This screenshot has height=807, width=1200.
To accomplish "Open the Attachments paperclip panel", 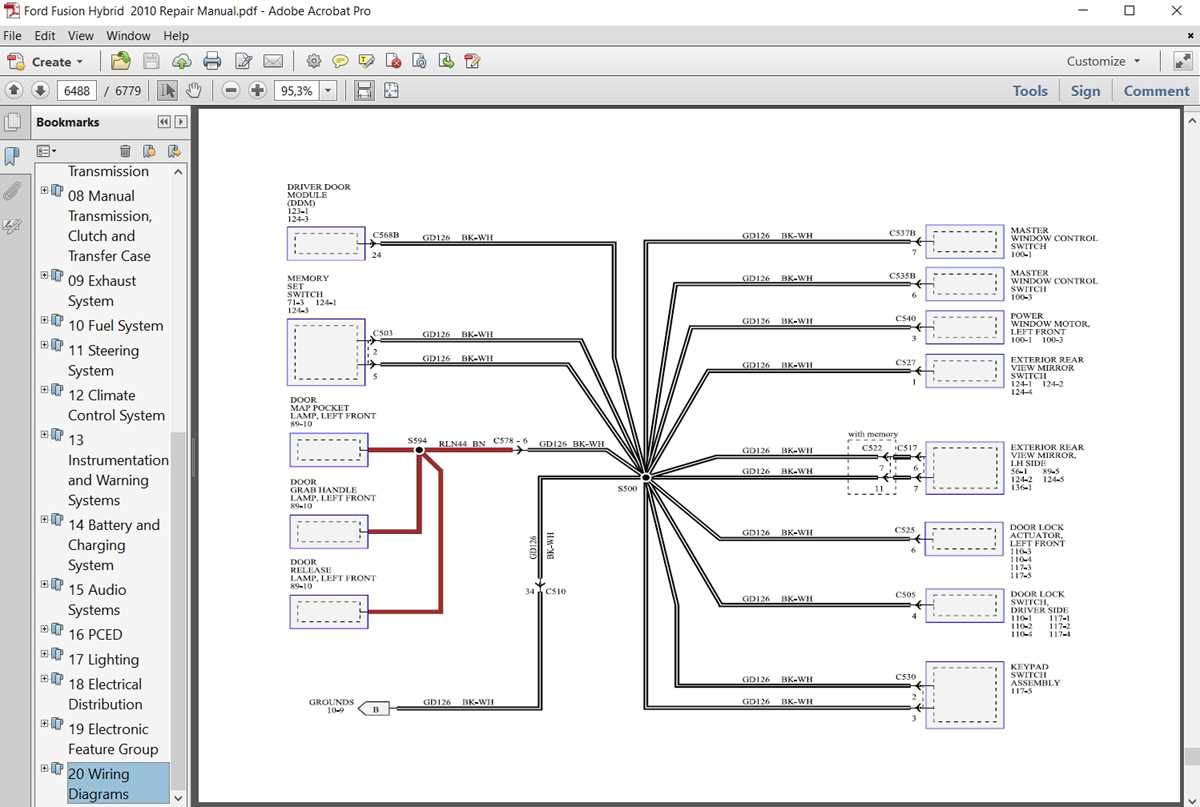I will (x=13, y=191).
